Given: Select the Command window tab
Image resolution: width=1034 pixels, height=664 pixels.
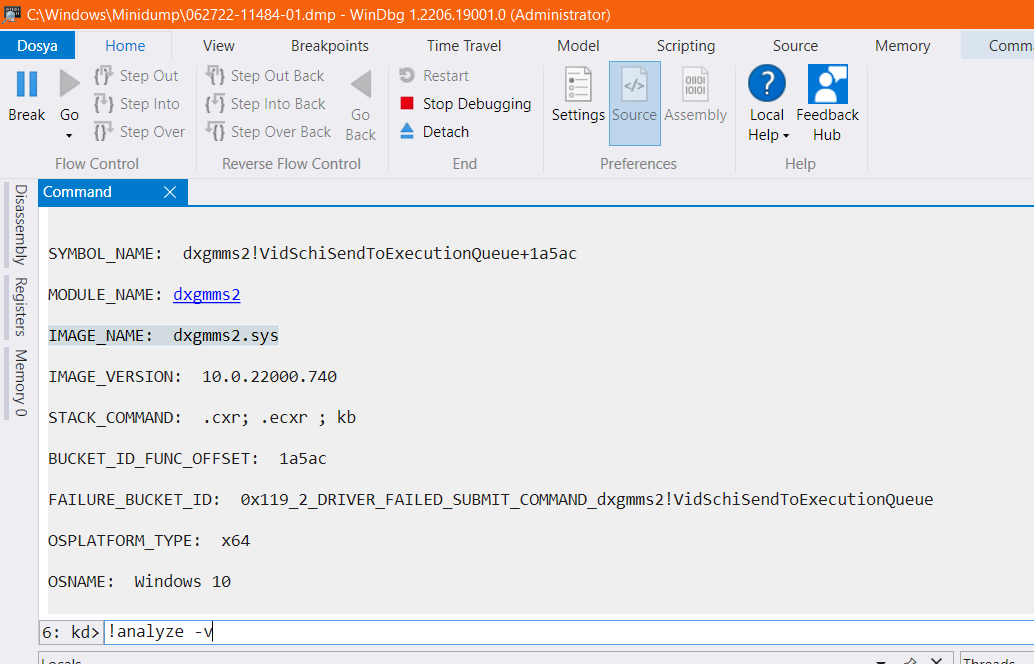Looking at the screenshot, I should tap(77, 192).
